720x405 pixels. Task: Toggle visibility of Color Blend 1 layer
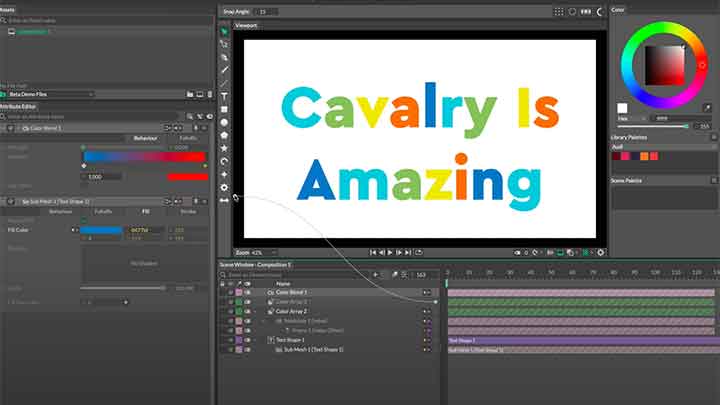[248, 292]
